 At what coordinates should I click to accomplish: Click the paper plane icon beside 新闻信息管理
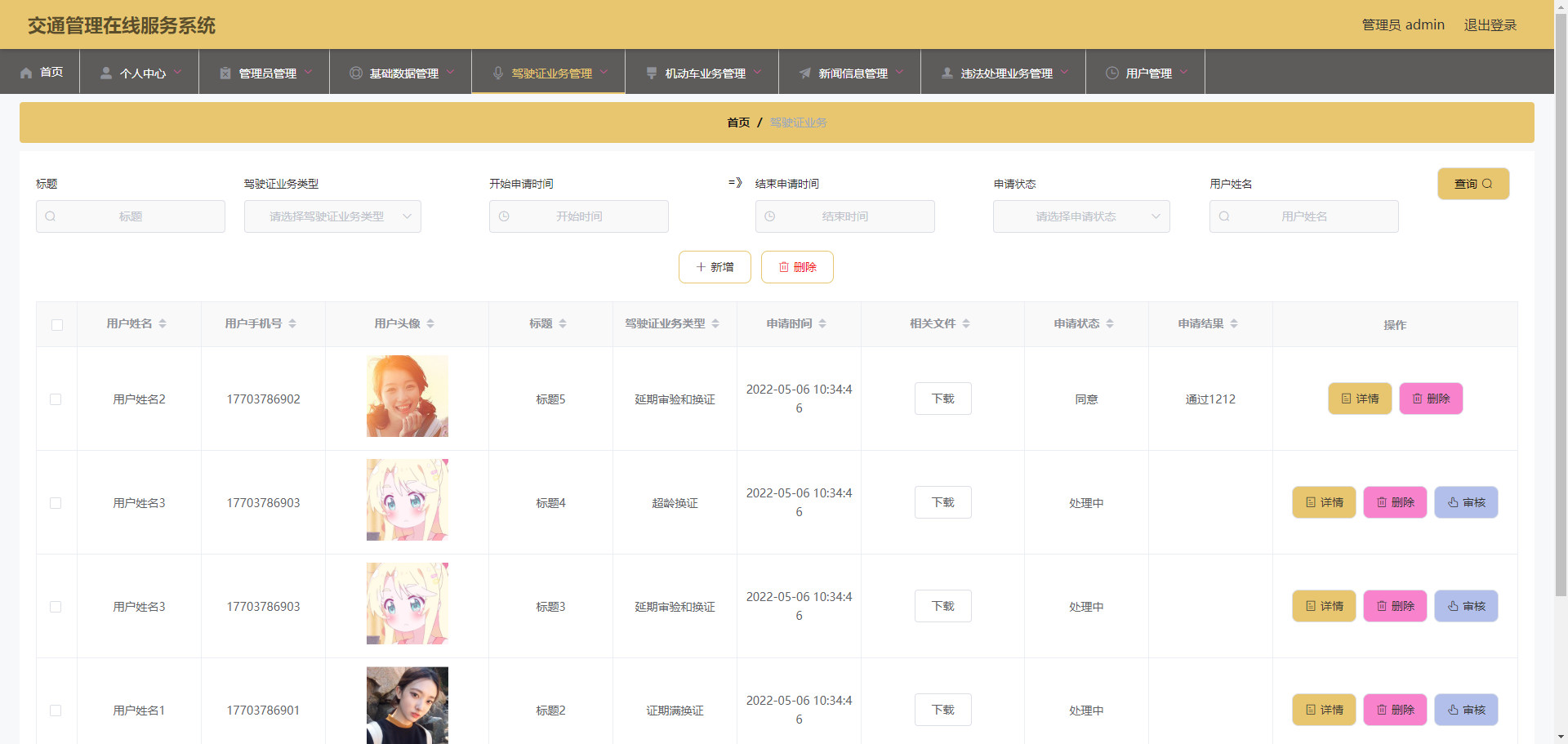pos(805,73)
